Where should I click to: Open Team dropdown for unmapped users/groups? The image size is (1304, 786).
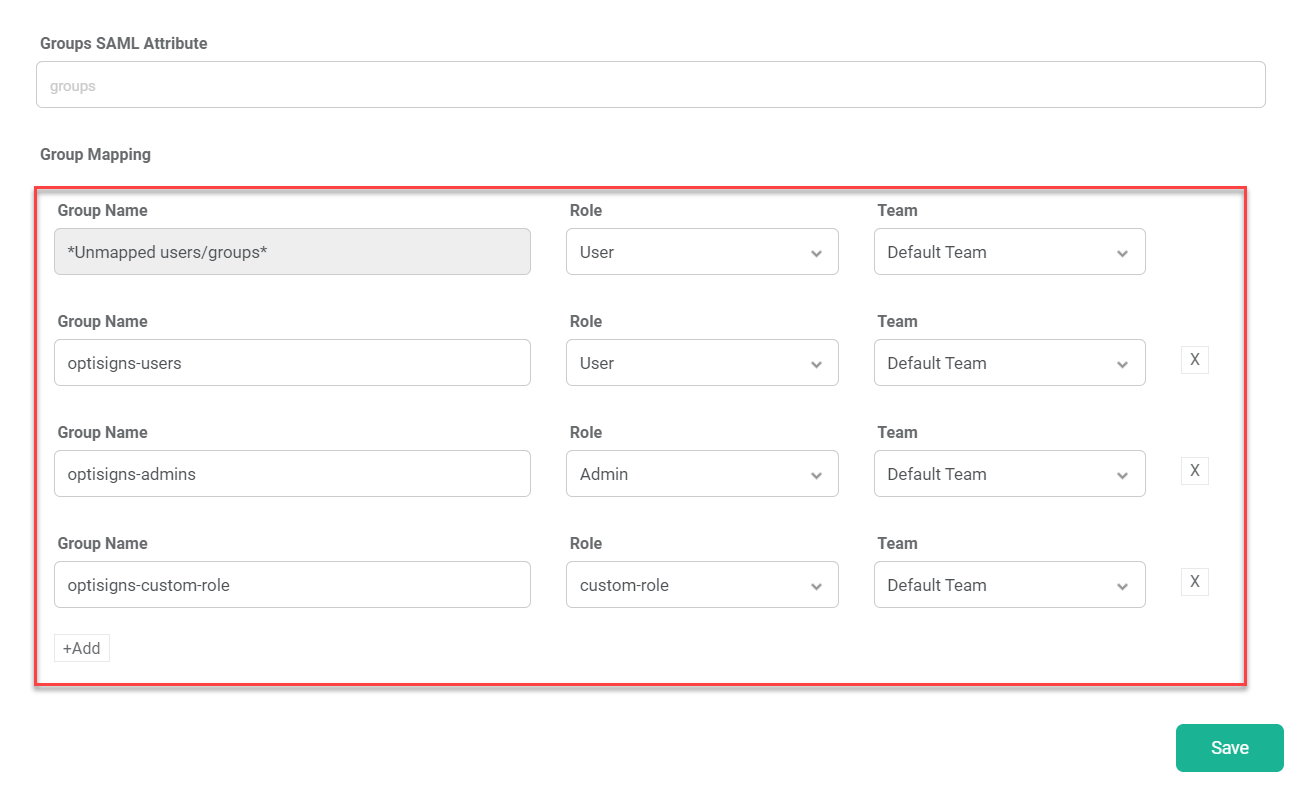pos(1009,252)
